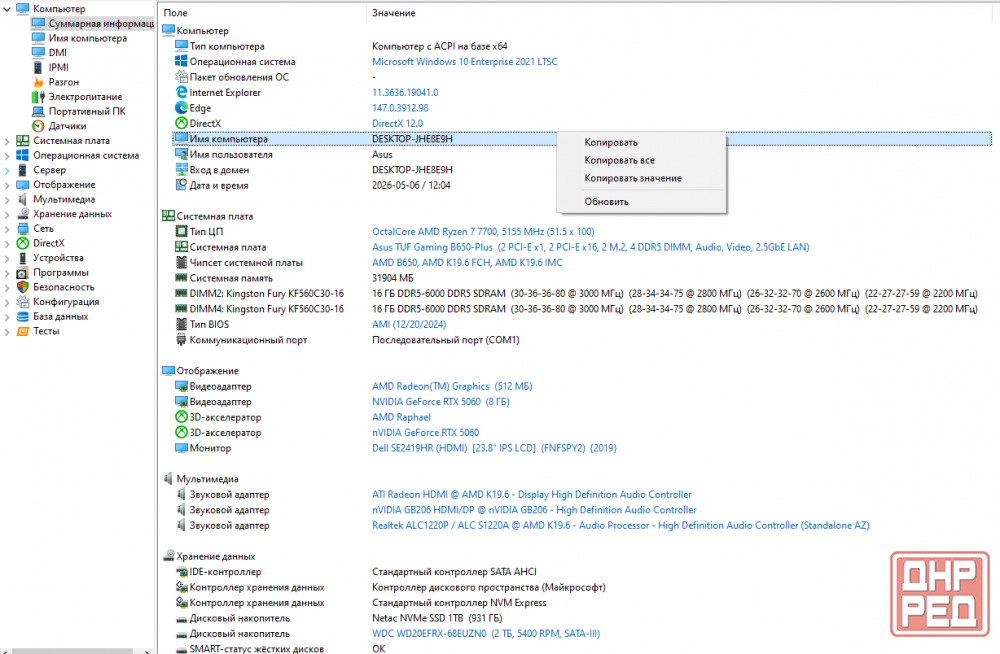This screenshot has height=654, width=1000.
Task: Select Суммарная информация in the tree
Action: point(101,24)
